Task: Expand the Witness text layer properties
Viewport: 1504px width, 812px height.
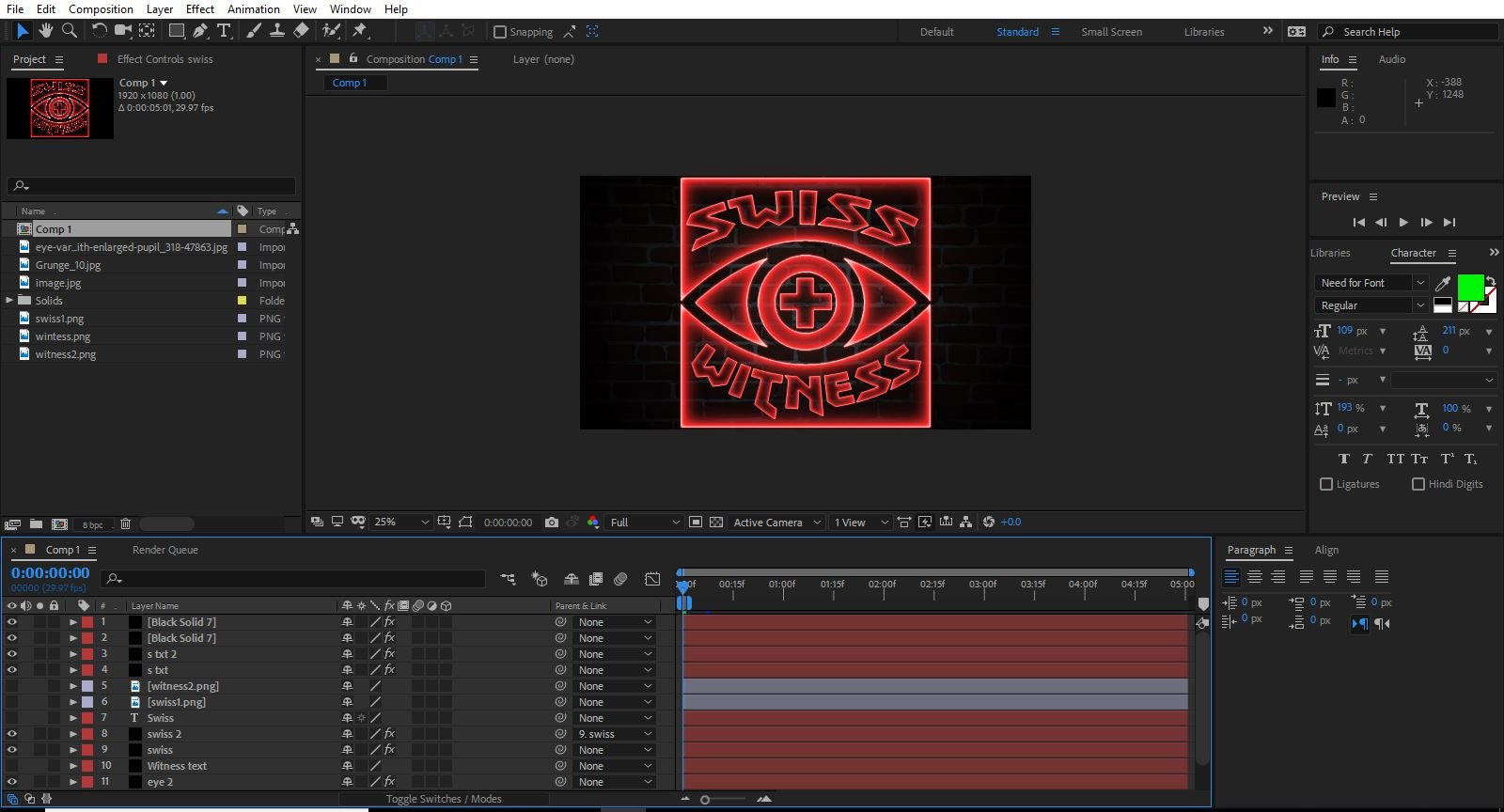Action: click(73, 766)
